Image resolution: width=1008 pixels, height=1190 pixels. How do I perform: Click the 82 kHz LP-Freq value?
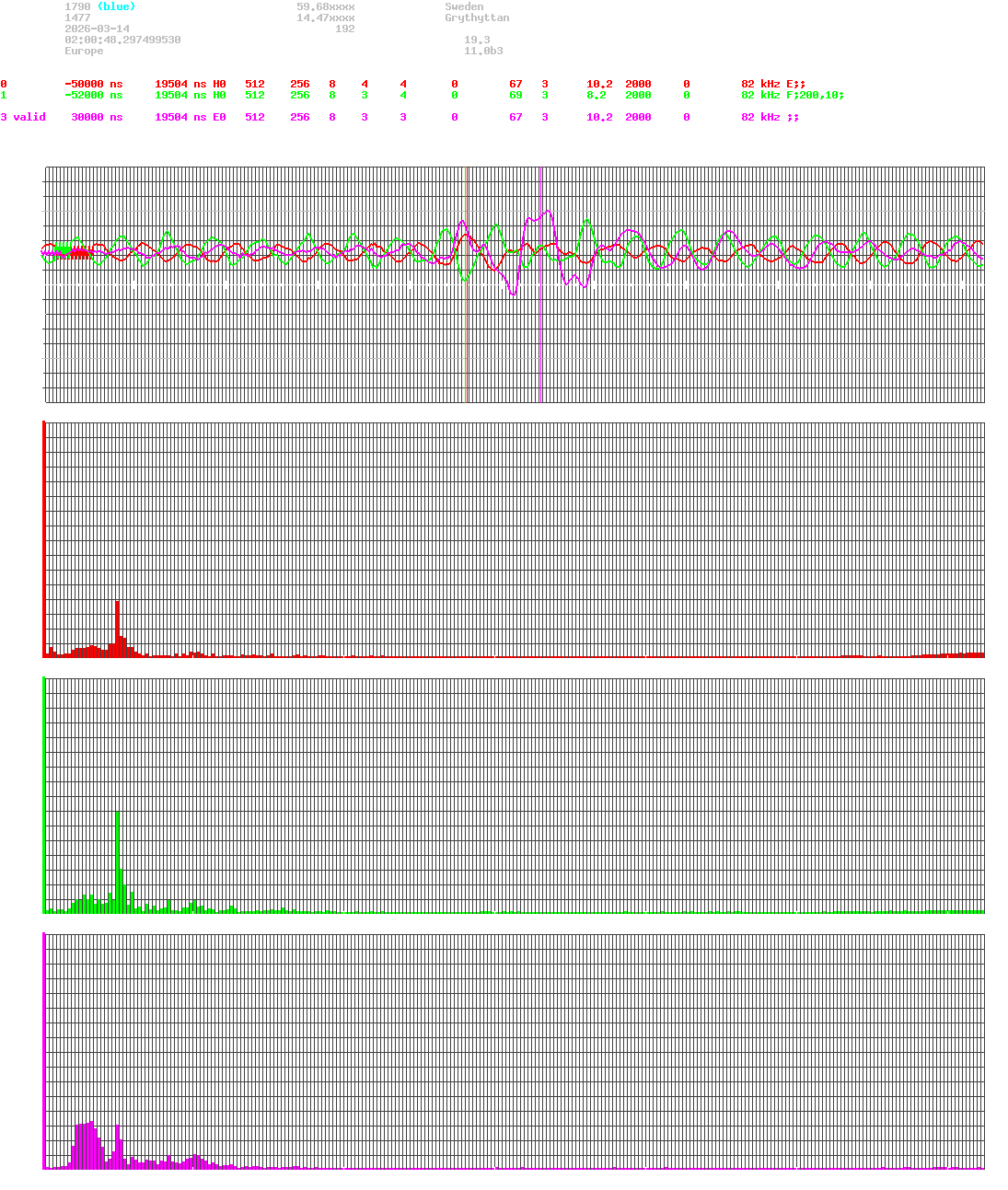click(759, 84)
